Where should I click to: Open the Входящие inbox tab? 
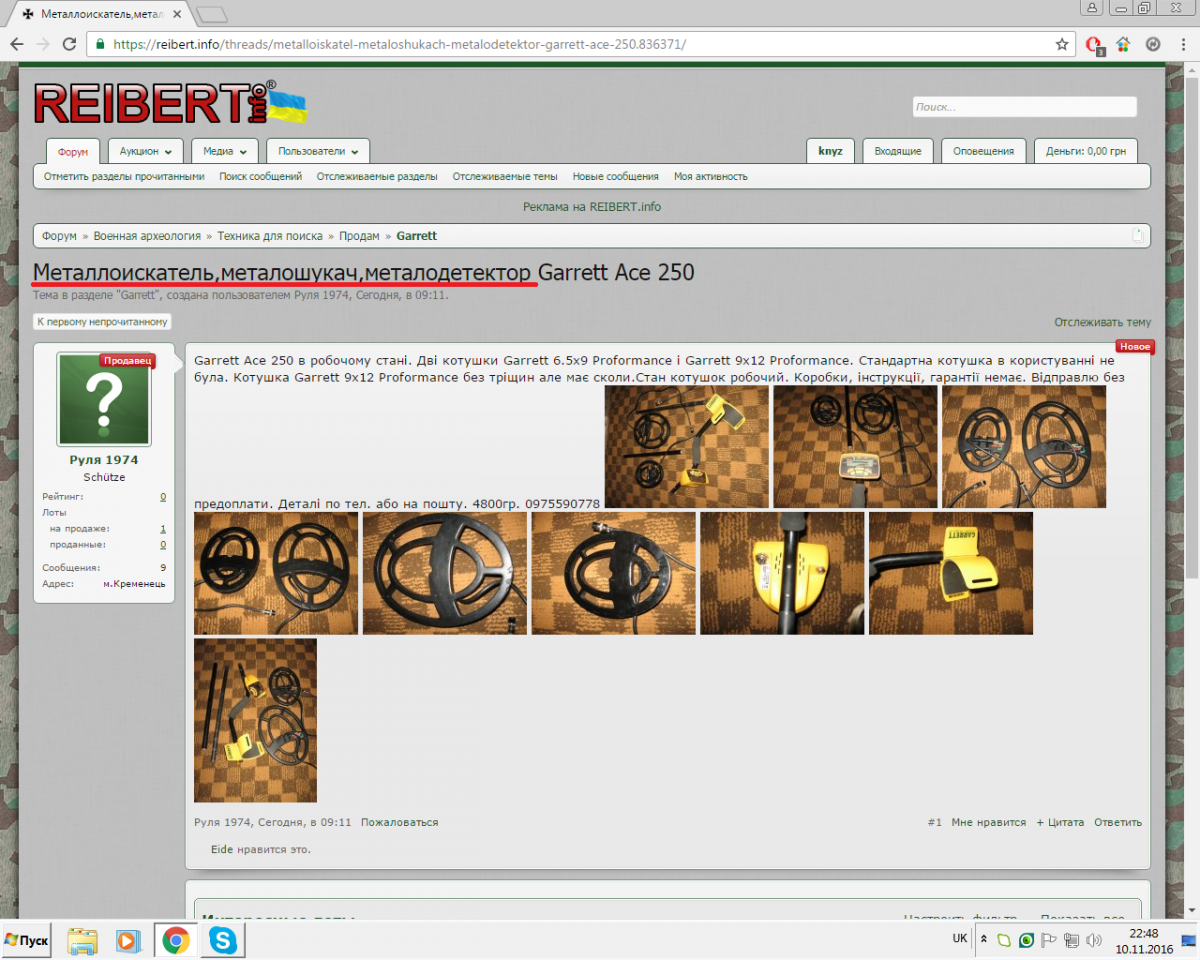(897, 151)
